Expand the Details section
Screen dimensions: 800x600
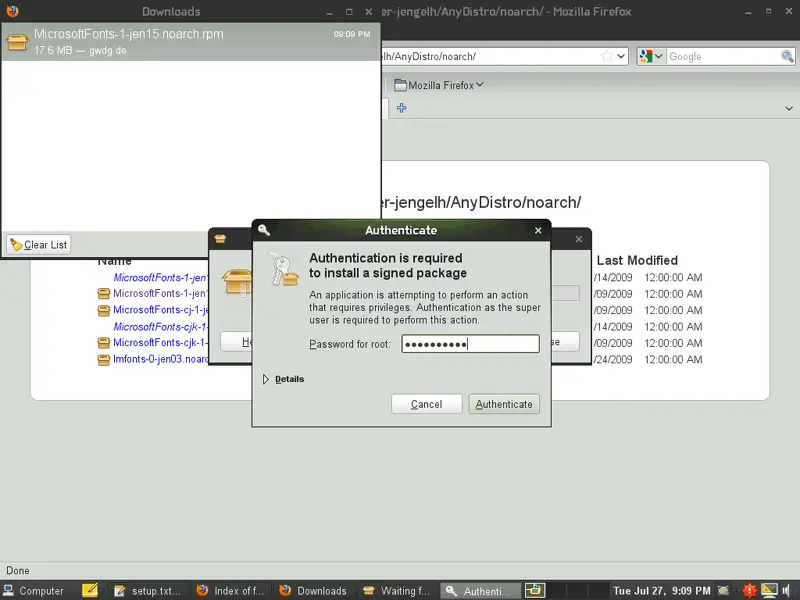[283, 379]
